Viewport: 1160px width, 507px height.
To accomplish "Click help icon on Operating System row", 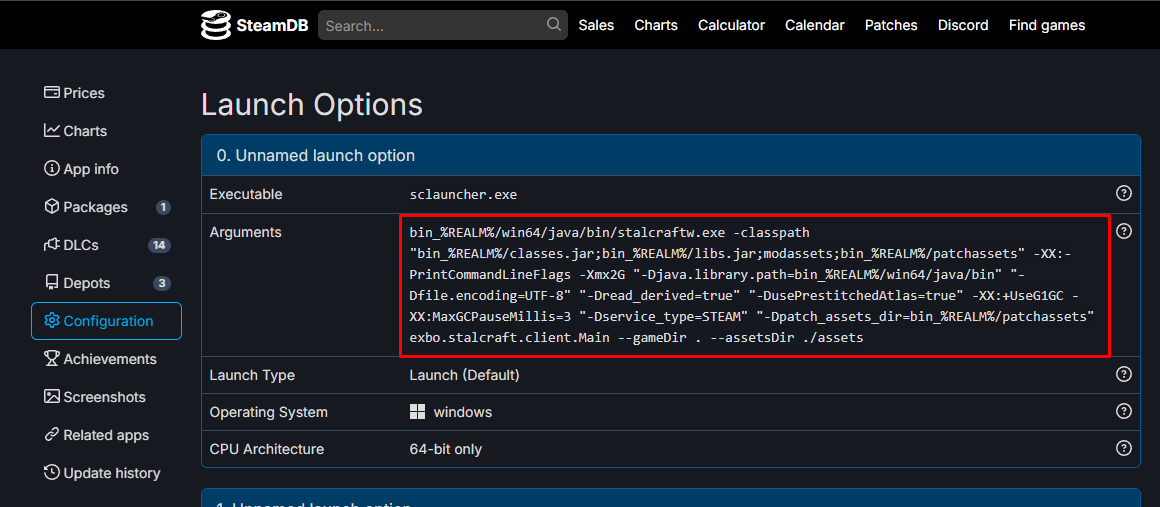I will click(x=1123, y=411).
